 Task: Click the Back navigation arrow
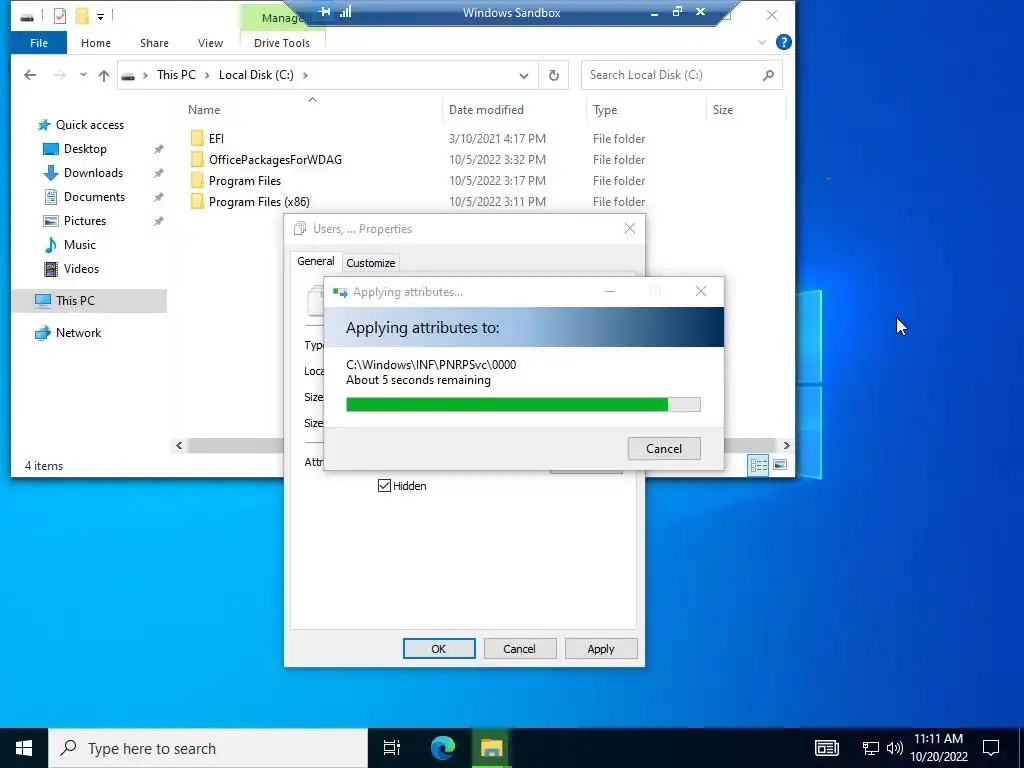point(30,75)
